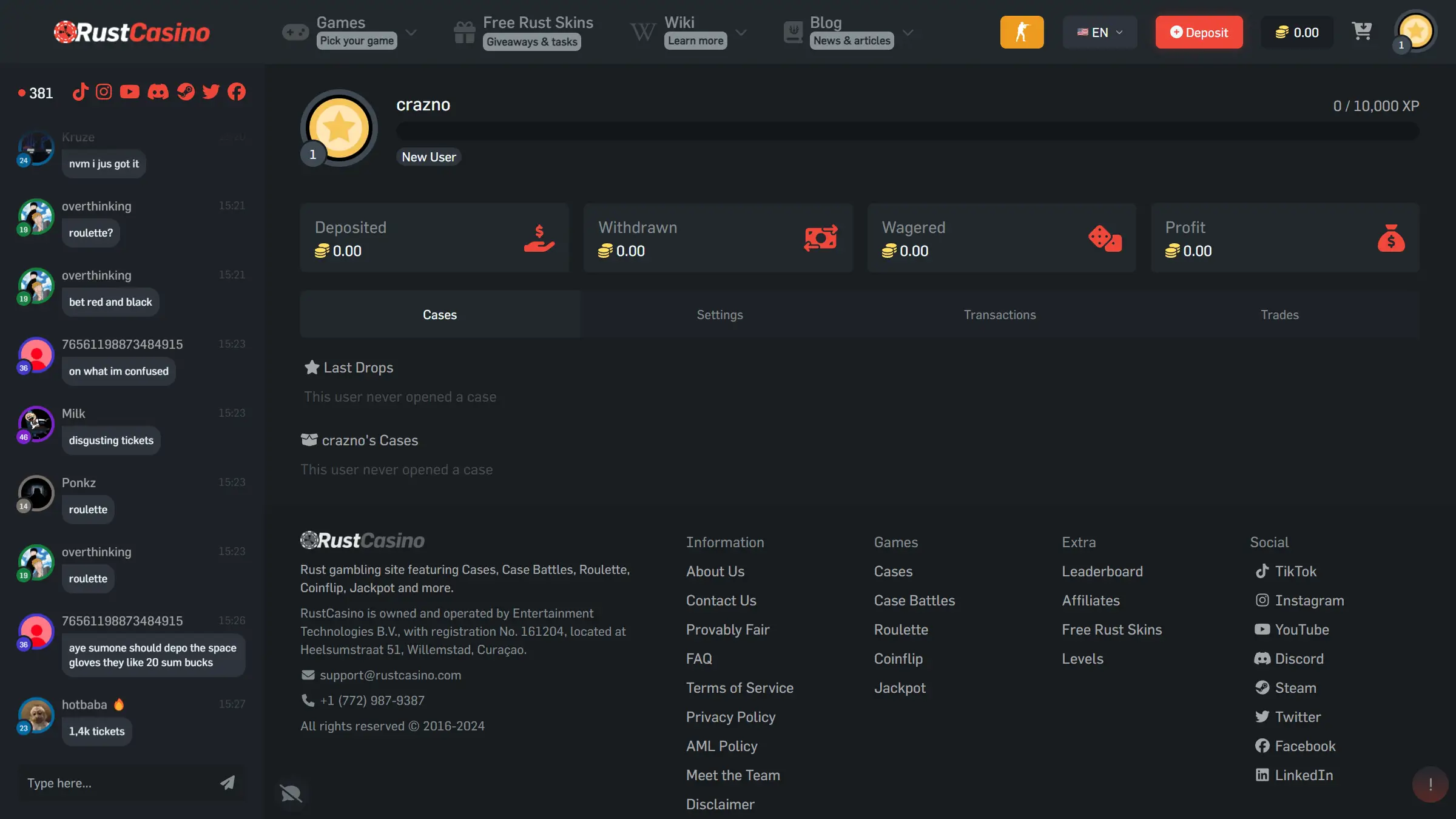This screenshot has height=819, width=1456.
Task: Click the 381 online counter
Action: coord(36,93)
